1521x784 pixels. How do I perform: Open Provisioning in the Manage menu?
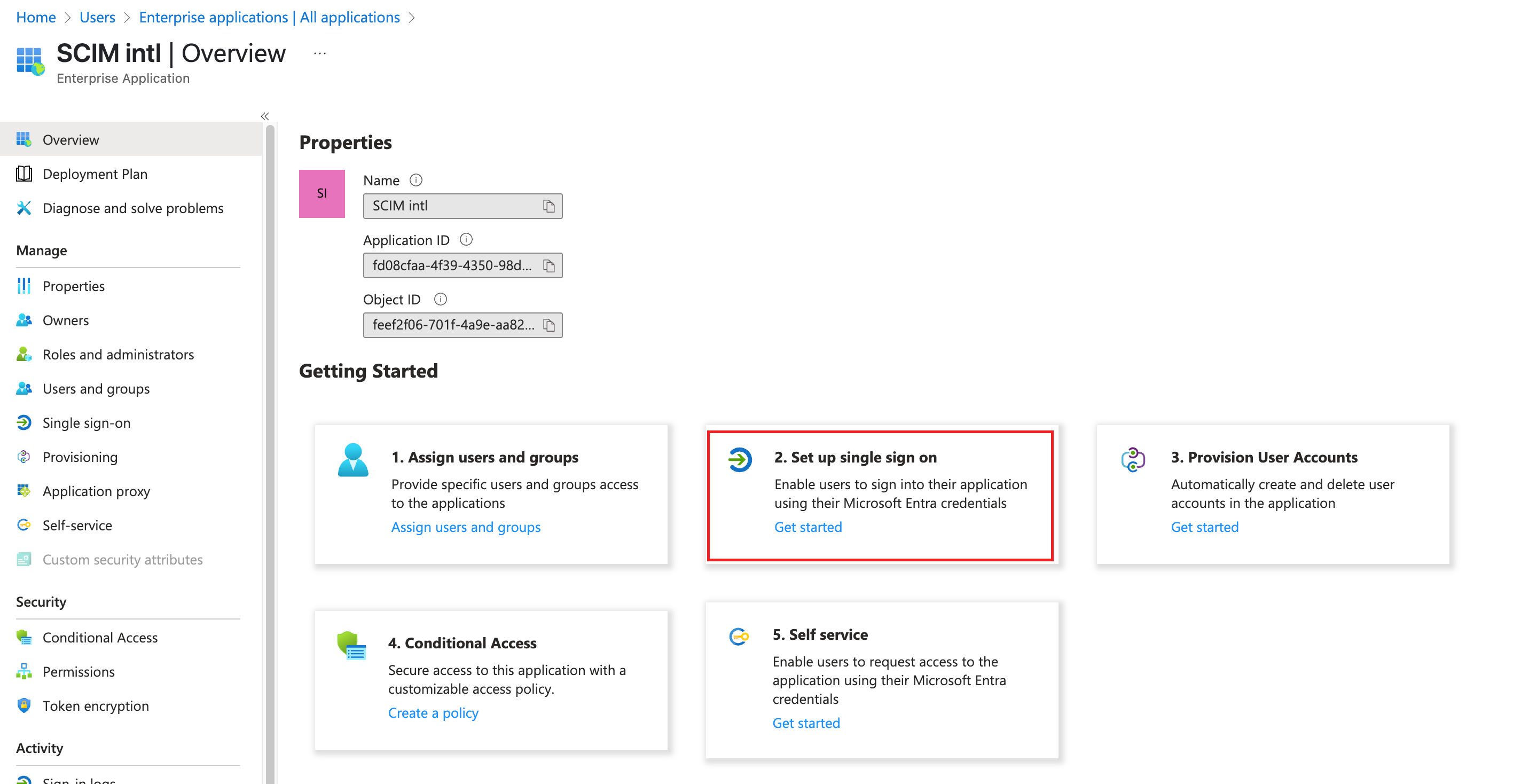click(x=80, y=457)
